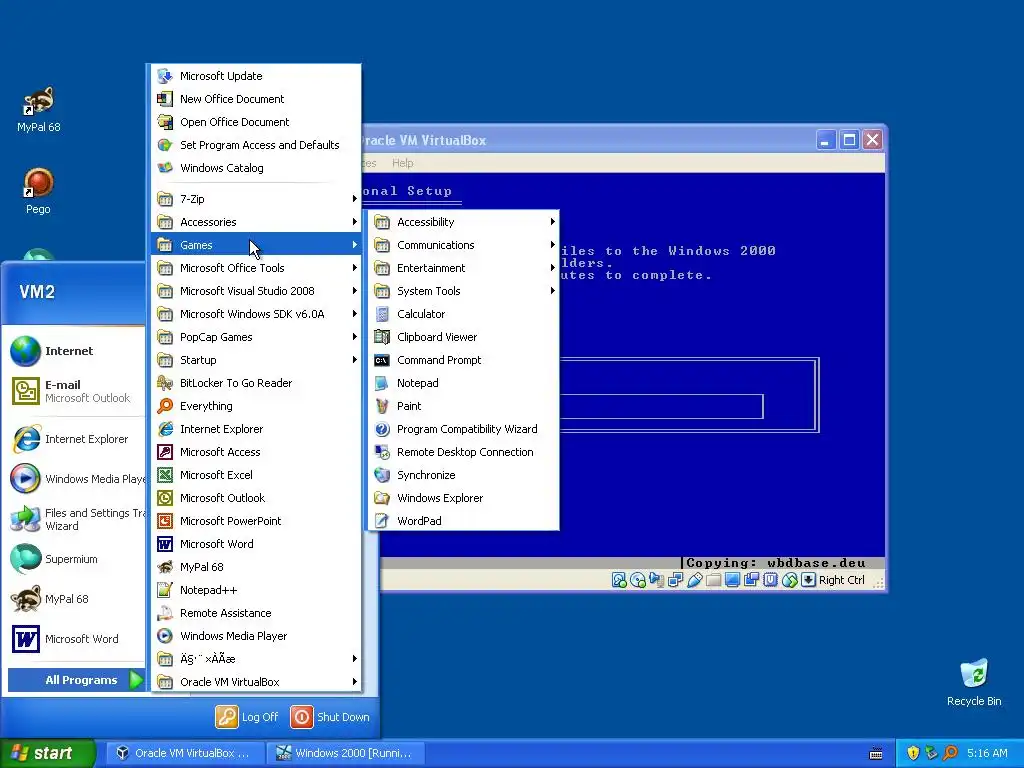Click the Right Ctrl host key label
The image size is (1024, 768).
tap(842, 580)
